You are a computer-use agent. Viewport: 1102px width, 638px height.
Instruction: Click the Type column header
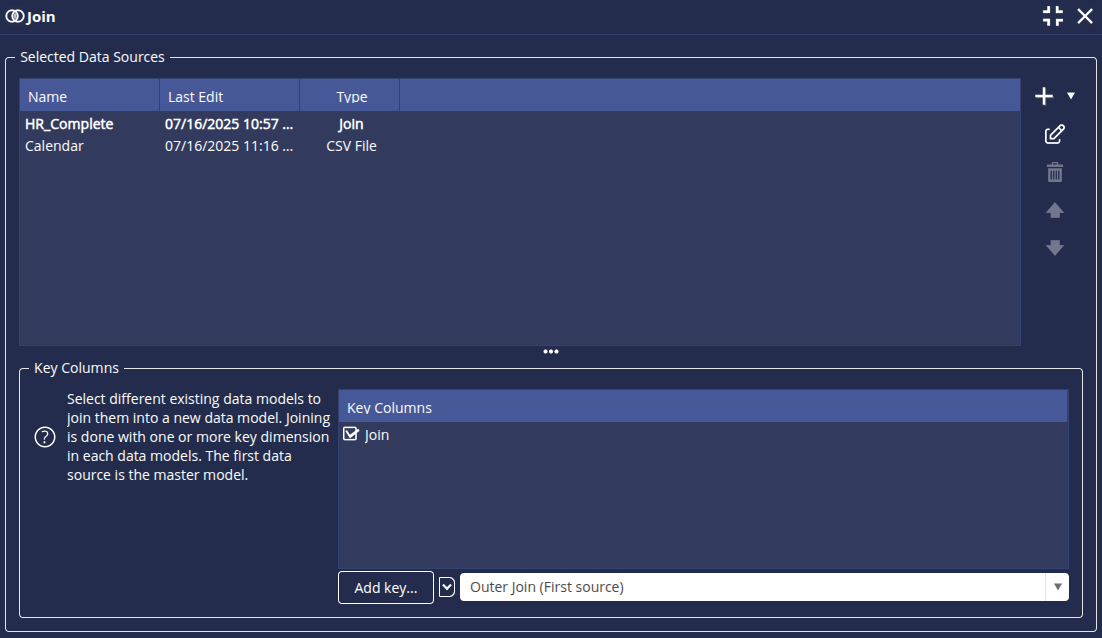pyautogui.click(x=351, y=97)
